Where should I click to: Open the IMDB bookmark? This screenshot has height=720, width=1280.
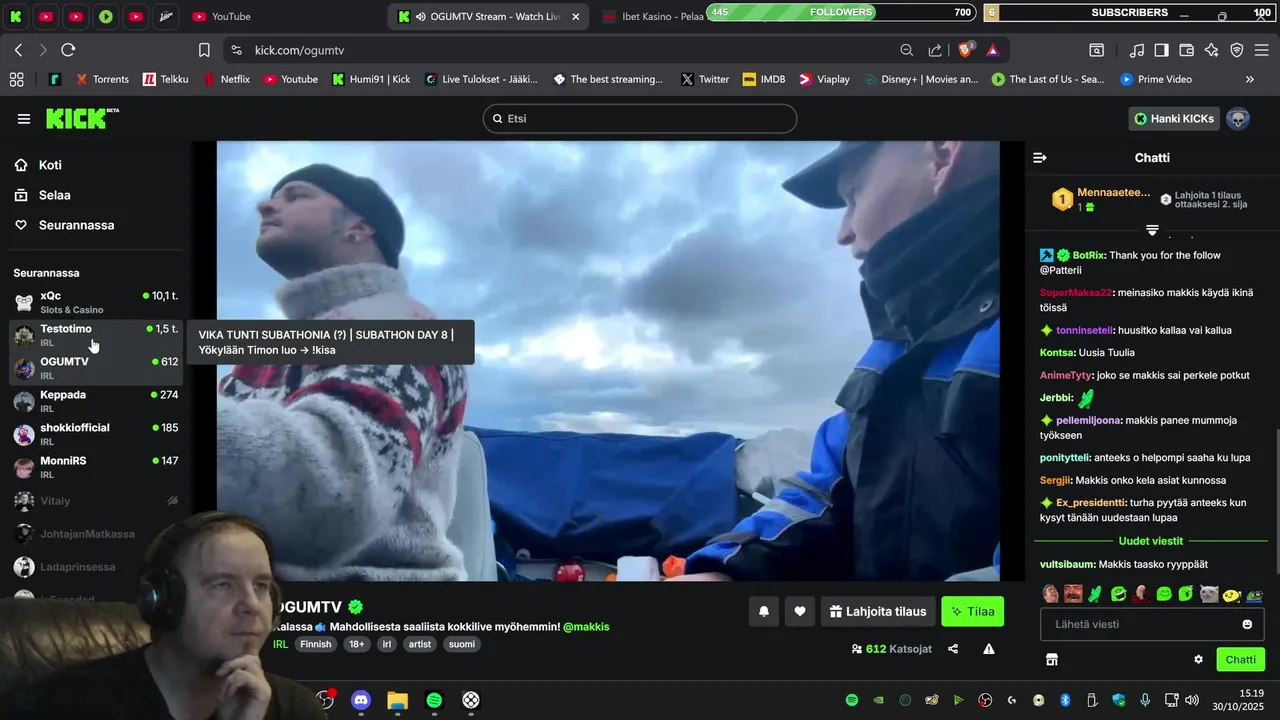coord(764,79)
